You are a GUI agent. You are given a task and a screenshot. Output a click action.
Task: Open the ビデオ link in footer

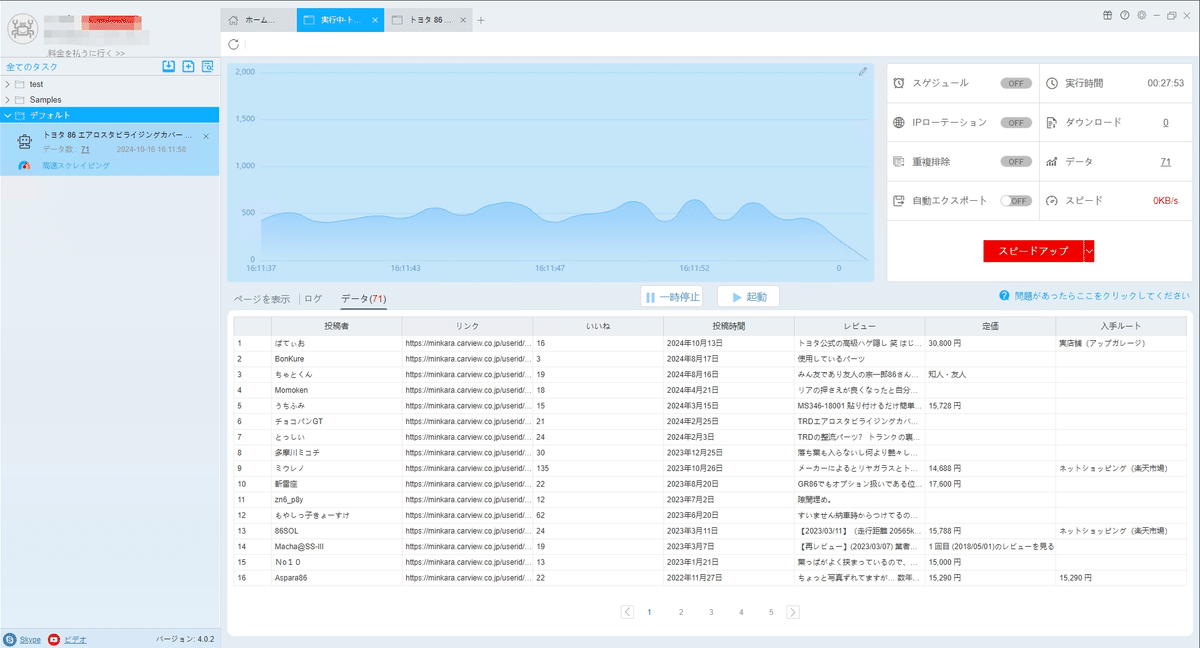(x=75, y=639)
